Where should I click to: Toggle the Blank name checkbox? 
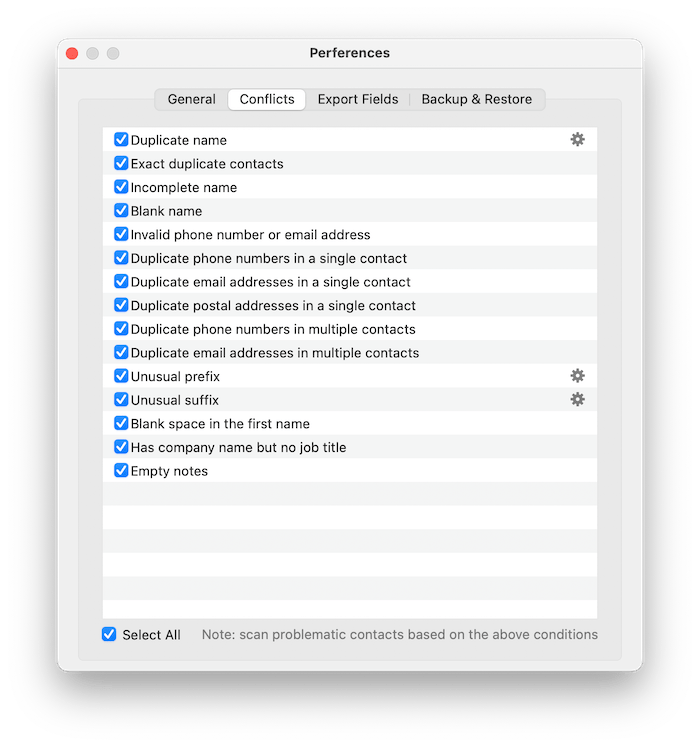[121, 211]
